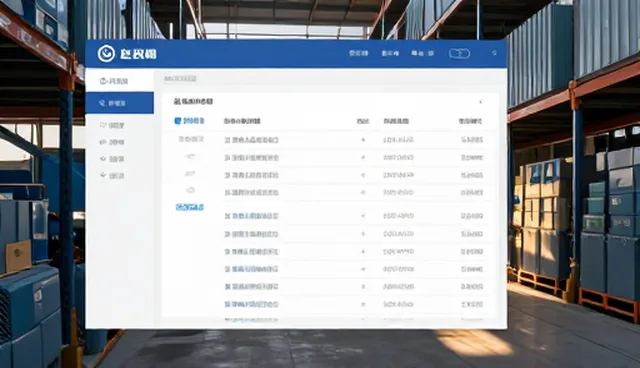The image size is (640, 368).
Task: Open the bottom-most sidebar menu item
Action: (112, 175)
